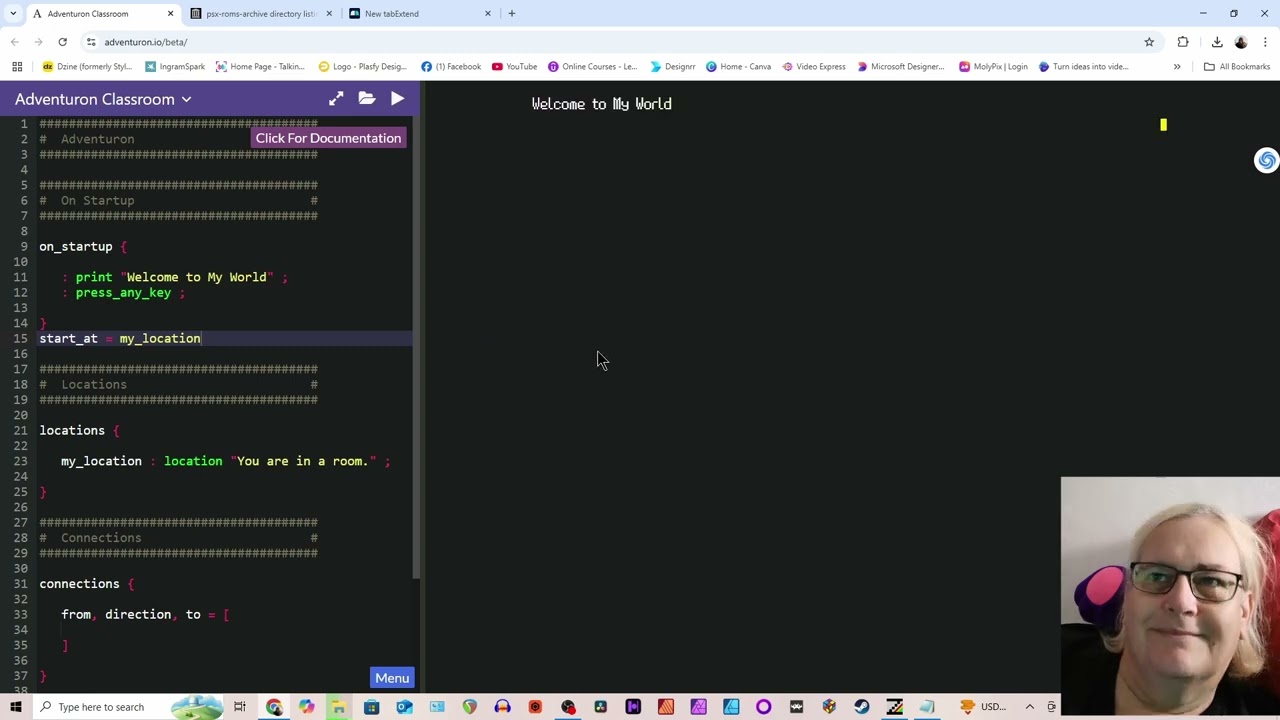Show hidden system tray icons chevron
The image size is (1280, 720).
1029,707
